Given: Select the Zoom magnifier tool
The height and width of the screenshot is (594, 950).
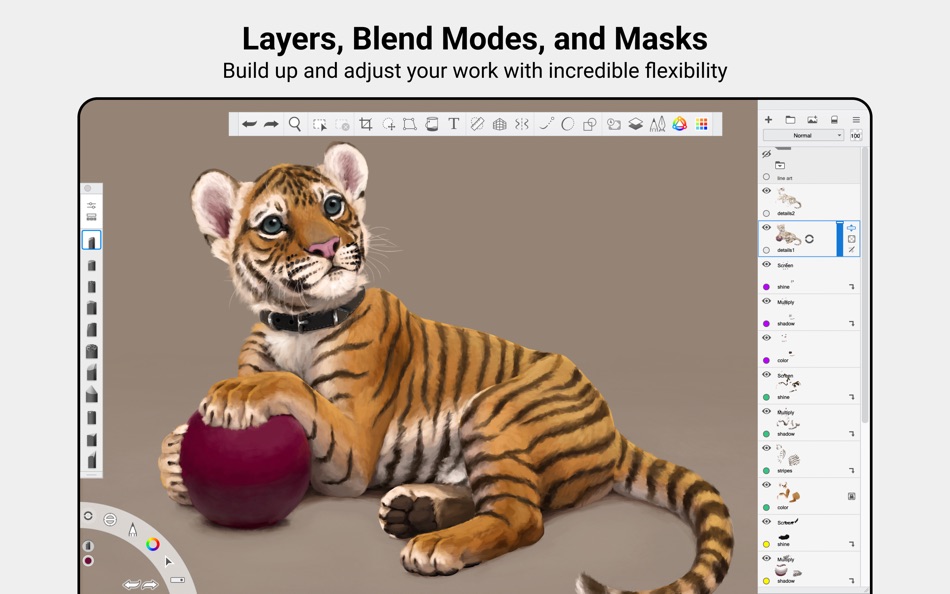Looking at the screenshot, I should [x=295, y=124].
